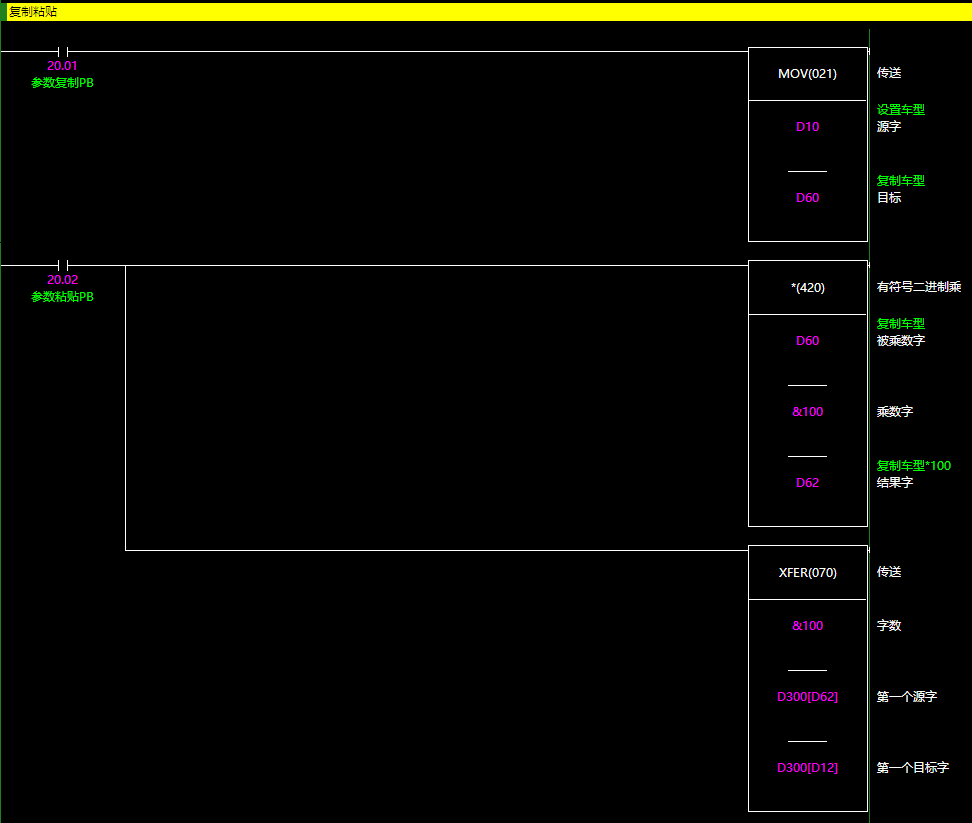
Task: Select the D10 source operand
Action: tap(807, 127)
